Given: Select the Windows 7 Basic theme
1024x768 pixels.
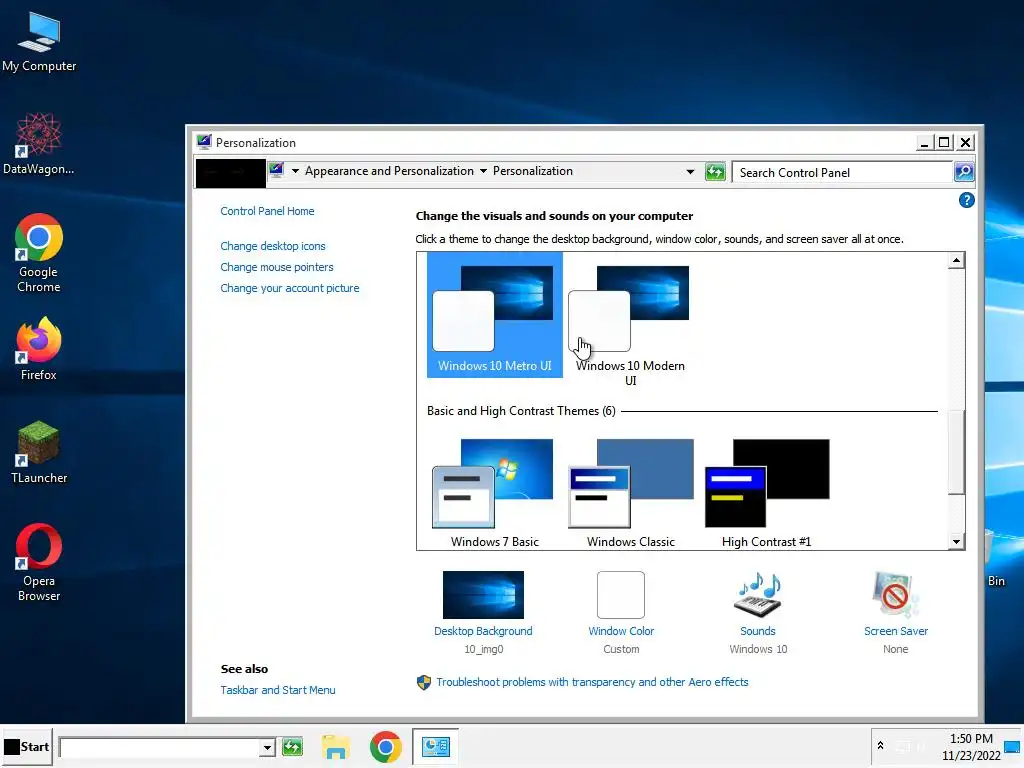Looking at the screenshot, I should click(x=494, y=493).
